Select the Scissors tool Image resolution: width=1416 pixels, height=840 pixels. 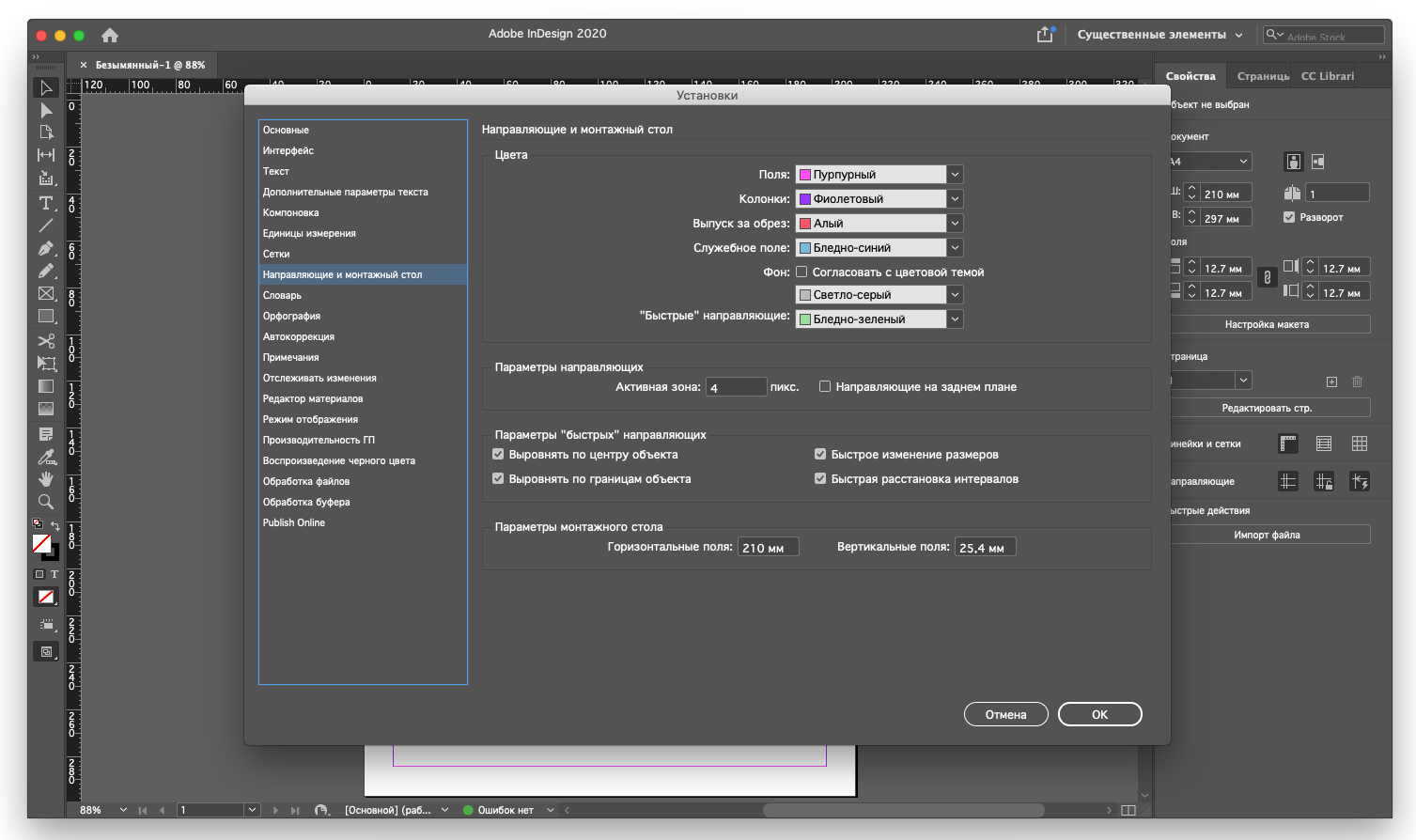pyautogui.click(x=45, y=340)
